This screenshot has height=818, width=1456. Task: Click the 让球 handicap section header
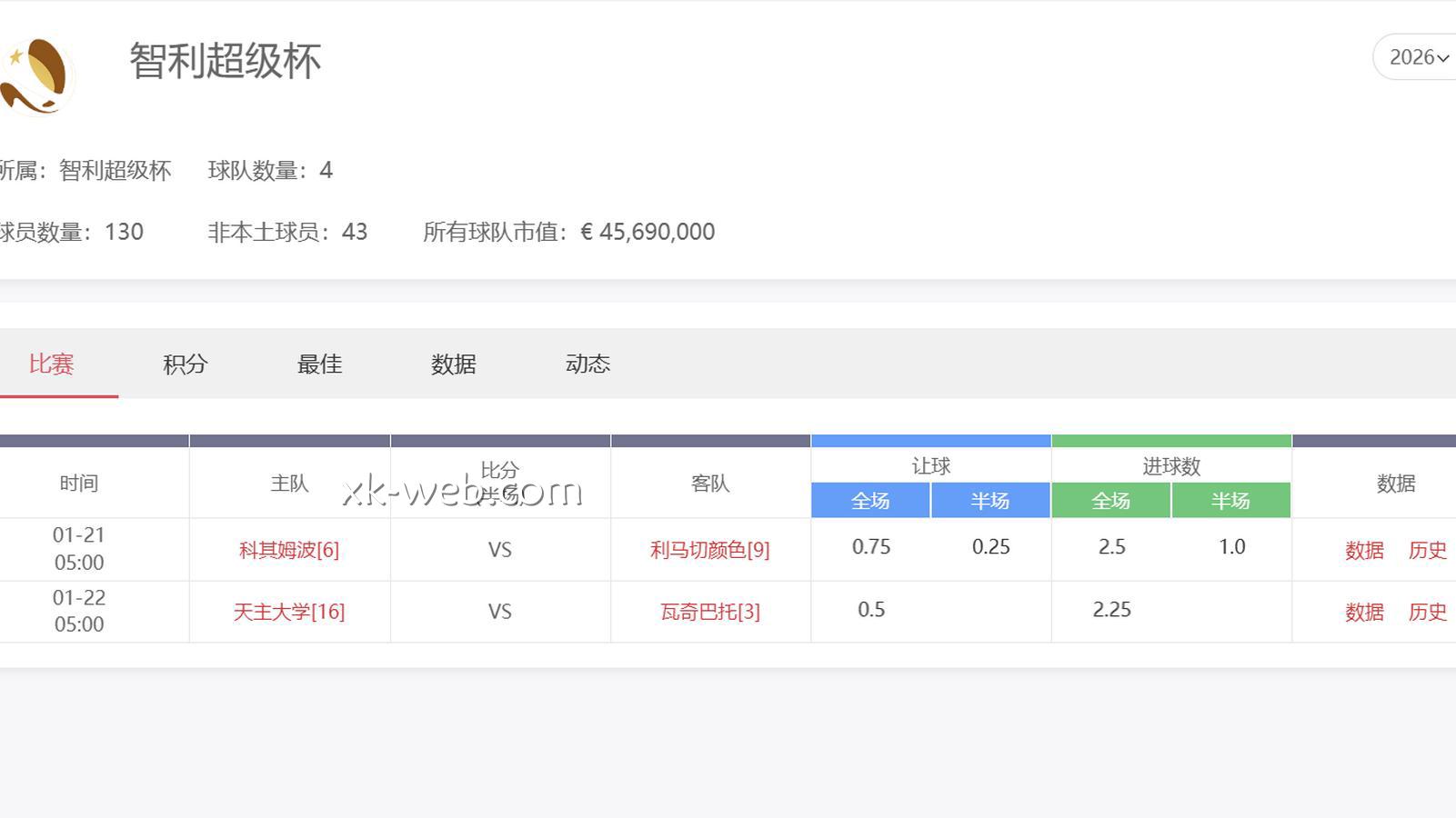(x=930, y=465)
